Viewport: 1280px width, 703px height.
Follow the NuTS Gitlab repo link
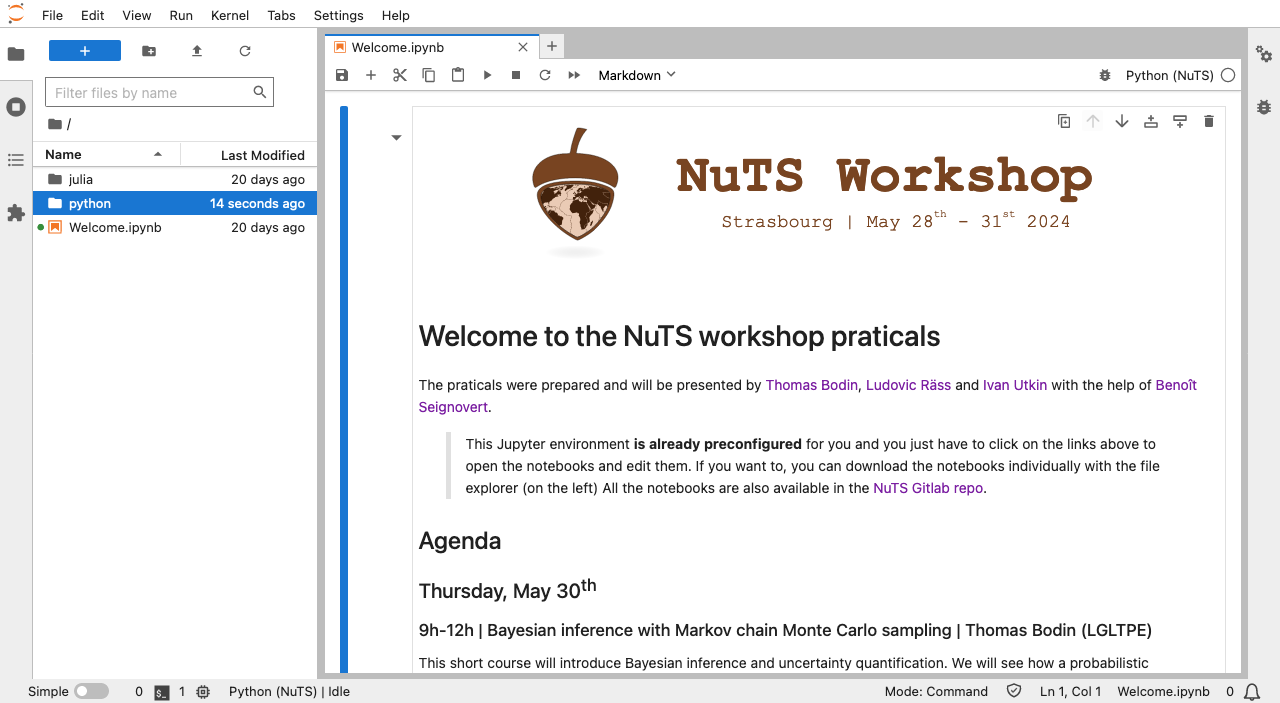[x=928, y=488]
